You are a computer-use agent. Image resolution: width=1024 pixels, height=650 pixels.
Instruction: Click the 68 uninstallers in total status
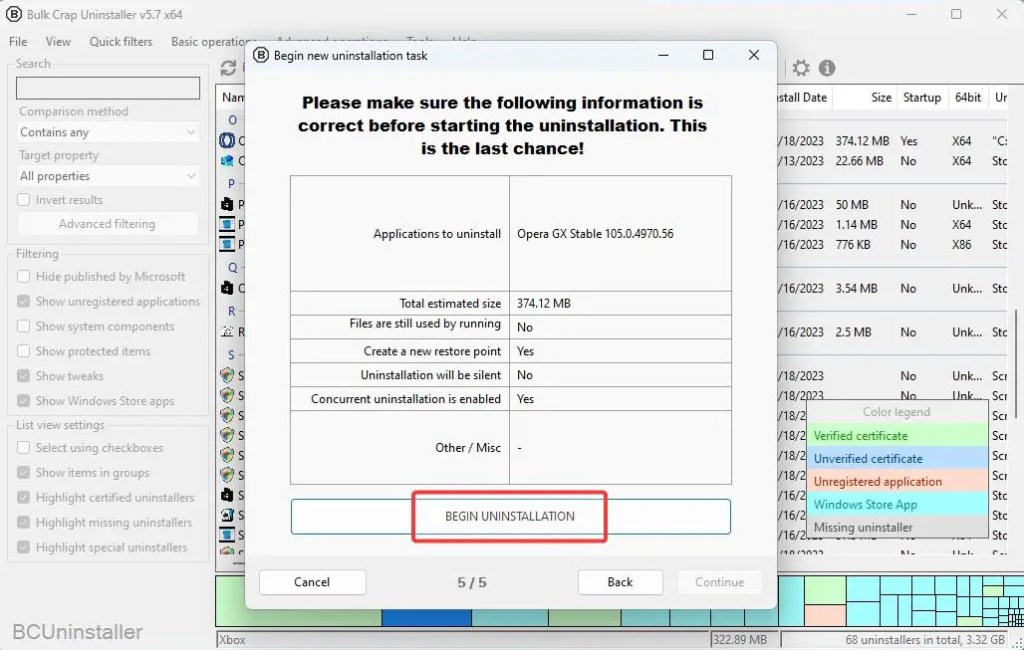925,640
